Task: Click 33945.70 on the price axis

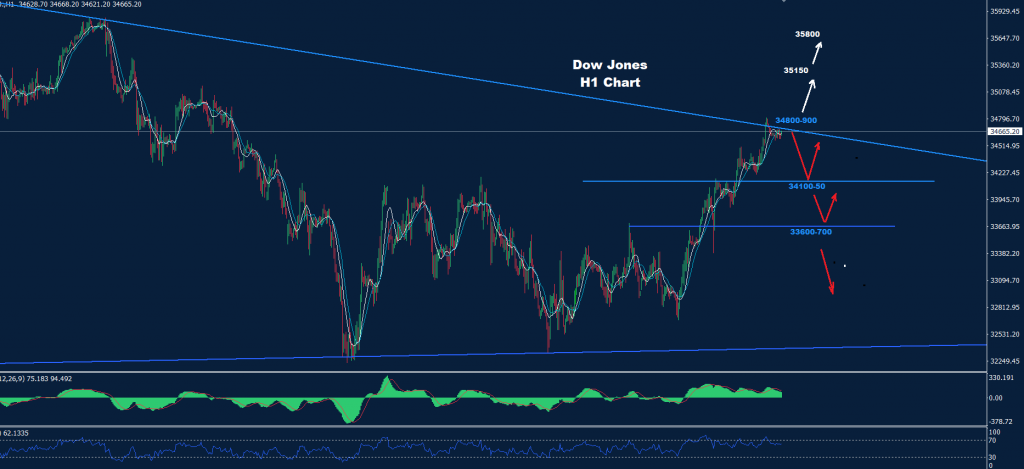Action: [1006, 199]
